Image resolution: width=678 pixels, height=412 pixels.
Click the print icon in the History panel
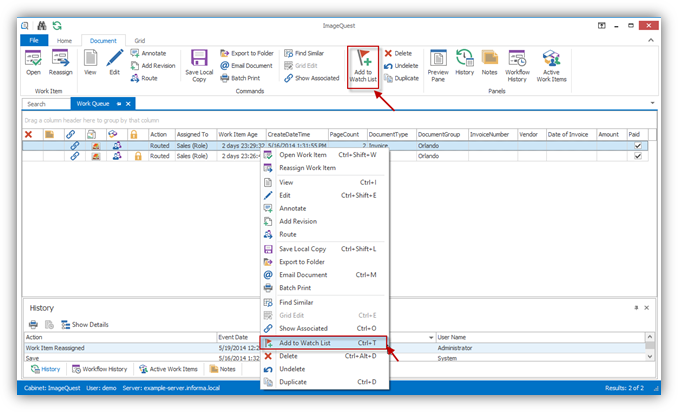click(x=33, y=324)
